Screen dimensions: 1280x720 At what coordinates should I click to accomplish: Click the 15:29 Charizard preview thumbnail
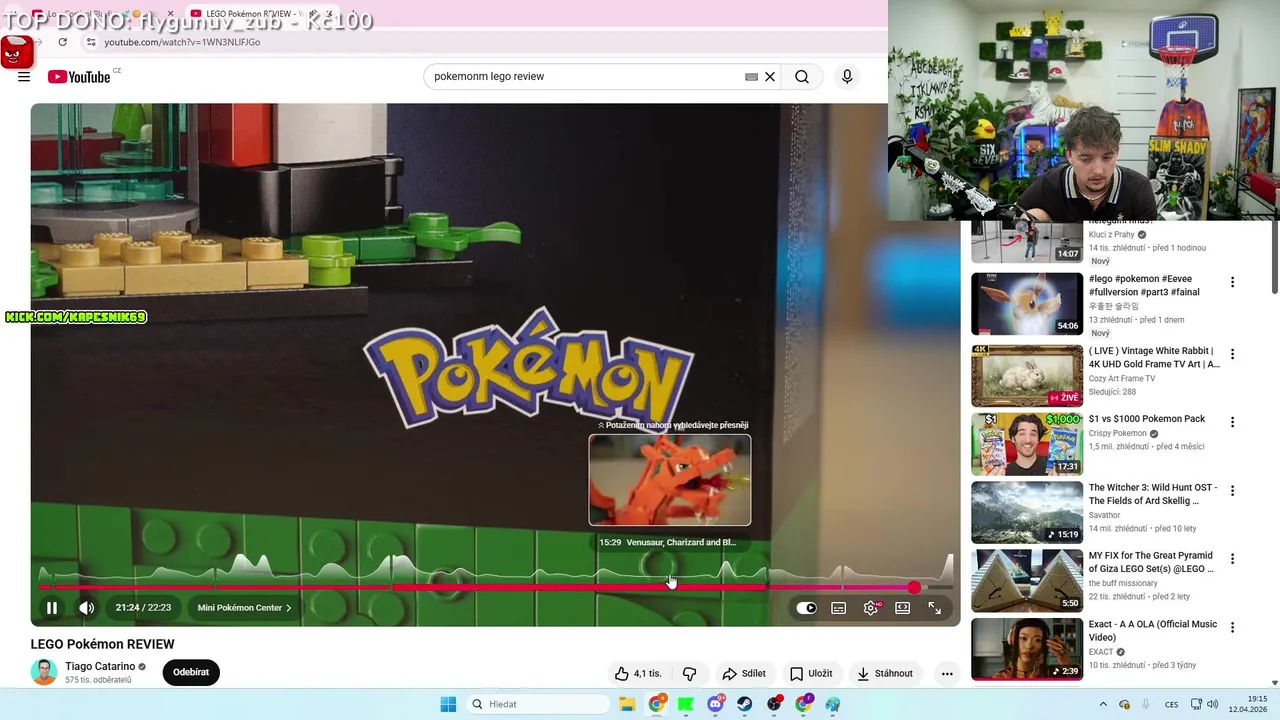pos(670,480)
